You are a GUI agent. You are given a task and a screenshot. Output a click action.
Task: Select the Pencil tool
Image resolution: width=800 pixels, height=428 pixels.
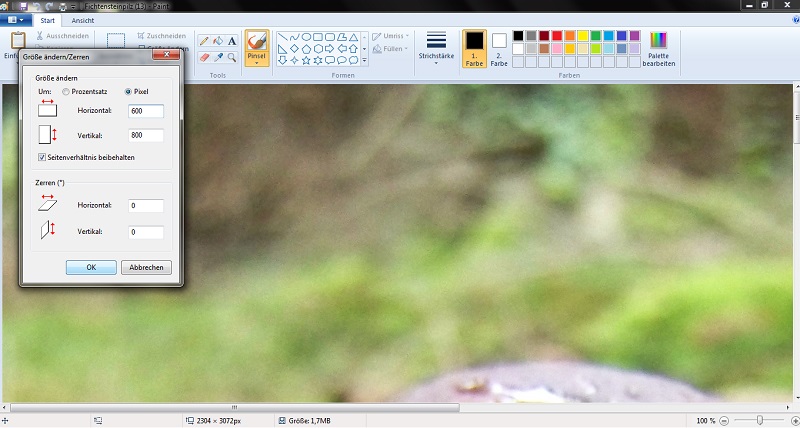click(204, 41)
